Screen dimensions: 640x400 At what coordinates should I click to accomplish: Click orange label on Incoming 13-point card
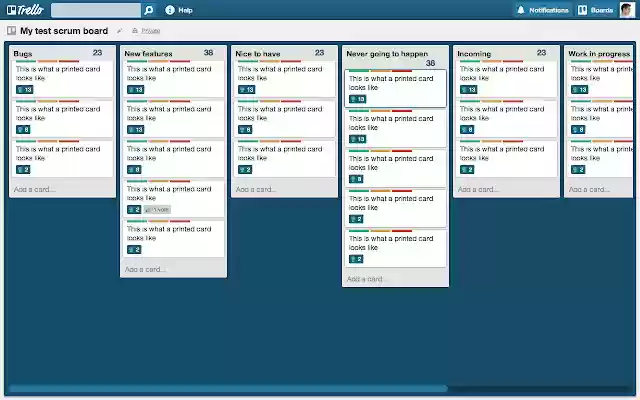click(x=491, y=61)
